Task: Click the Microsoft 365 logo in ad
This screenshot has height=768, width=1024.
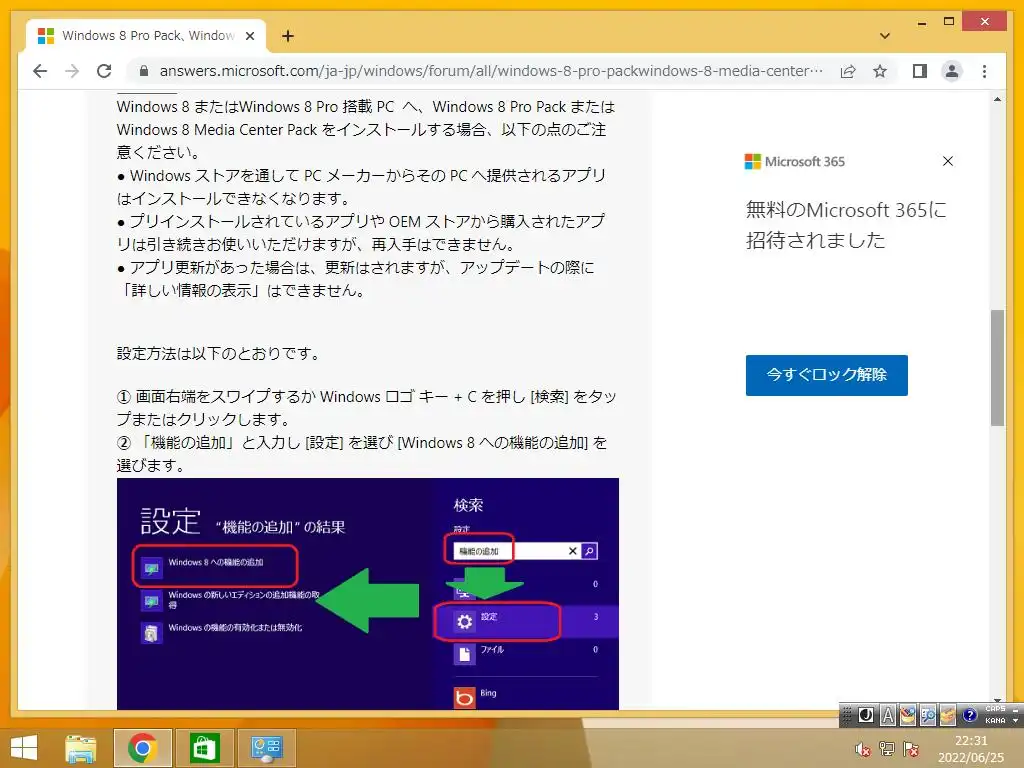Action: click(x=794, y=161)
